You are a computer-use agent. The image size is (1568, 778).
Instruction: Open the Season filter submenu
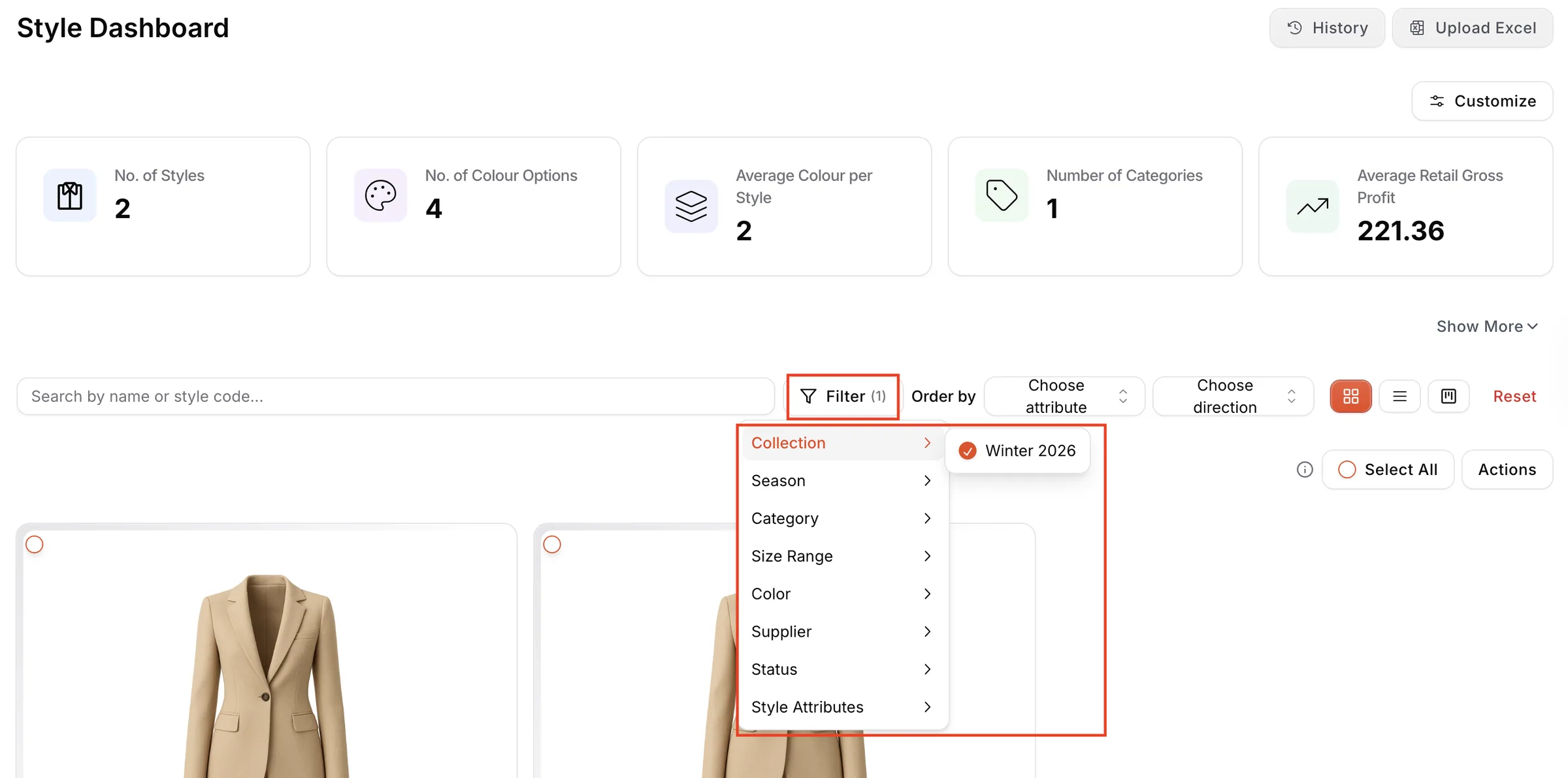coord(842,481)
